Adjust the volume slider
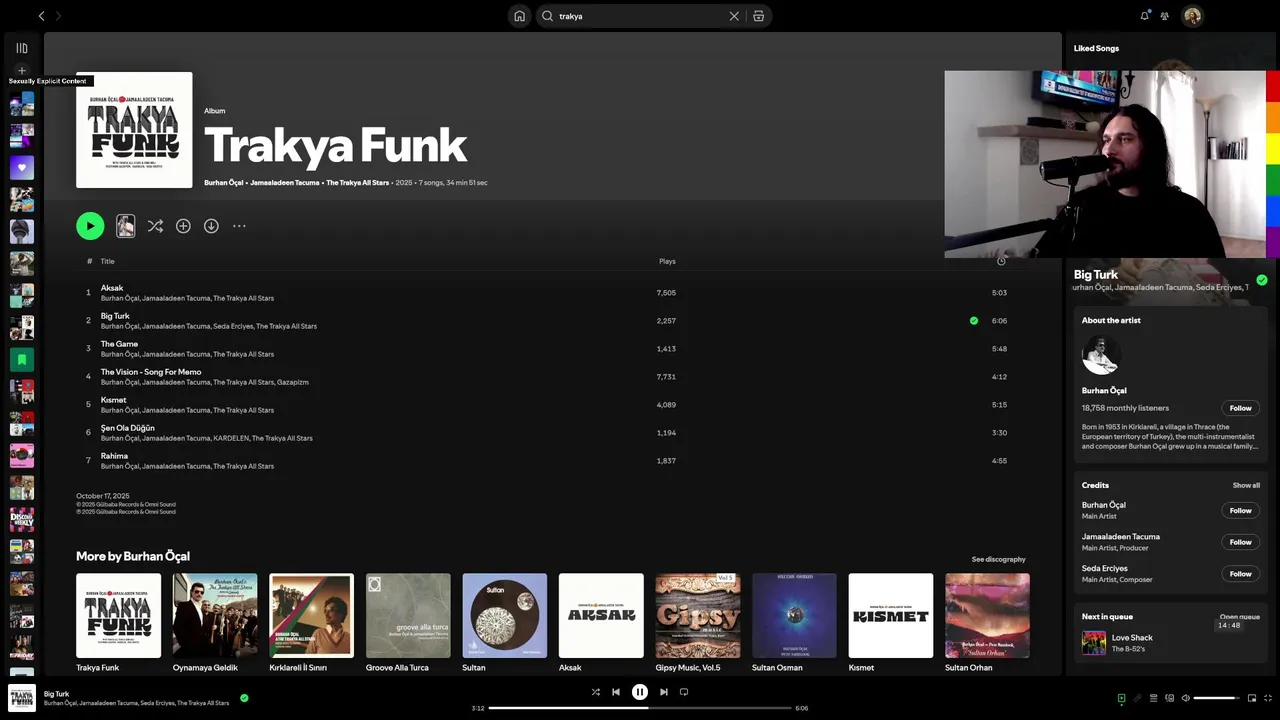This screenshot has width=1280, height=720. [1216, 698]
